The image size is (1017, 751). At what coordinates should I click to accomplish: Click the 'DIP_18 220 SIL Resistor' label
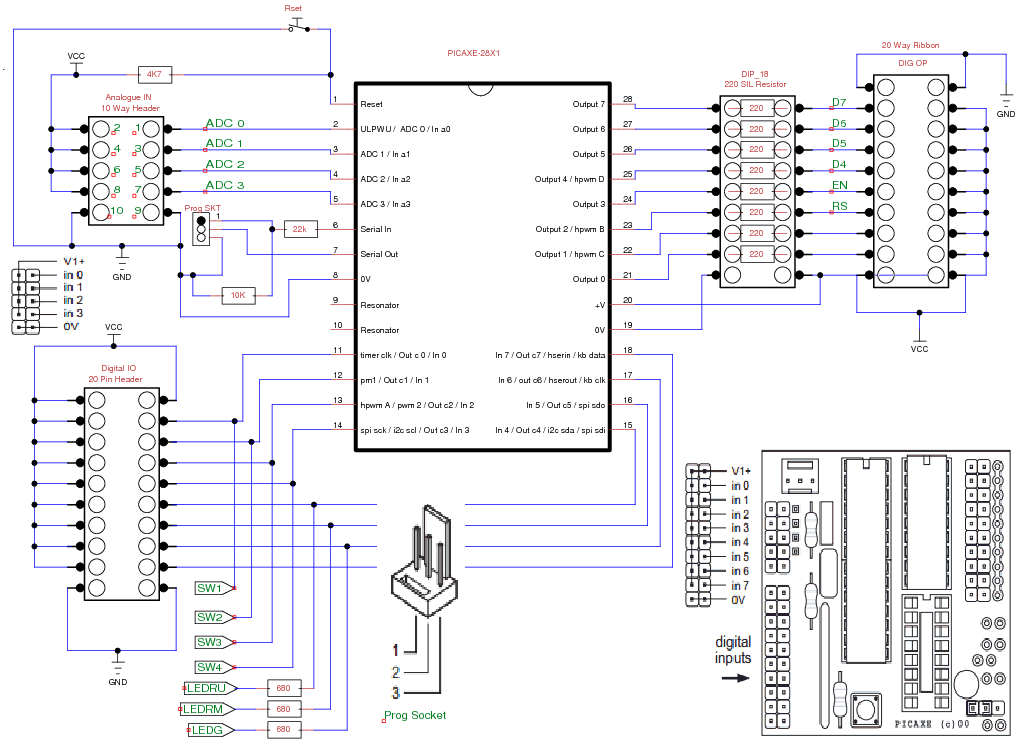(x=755, y=79)
